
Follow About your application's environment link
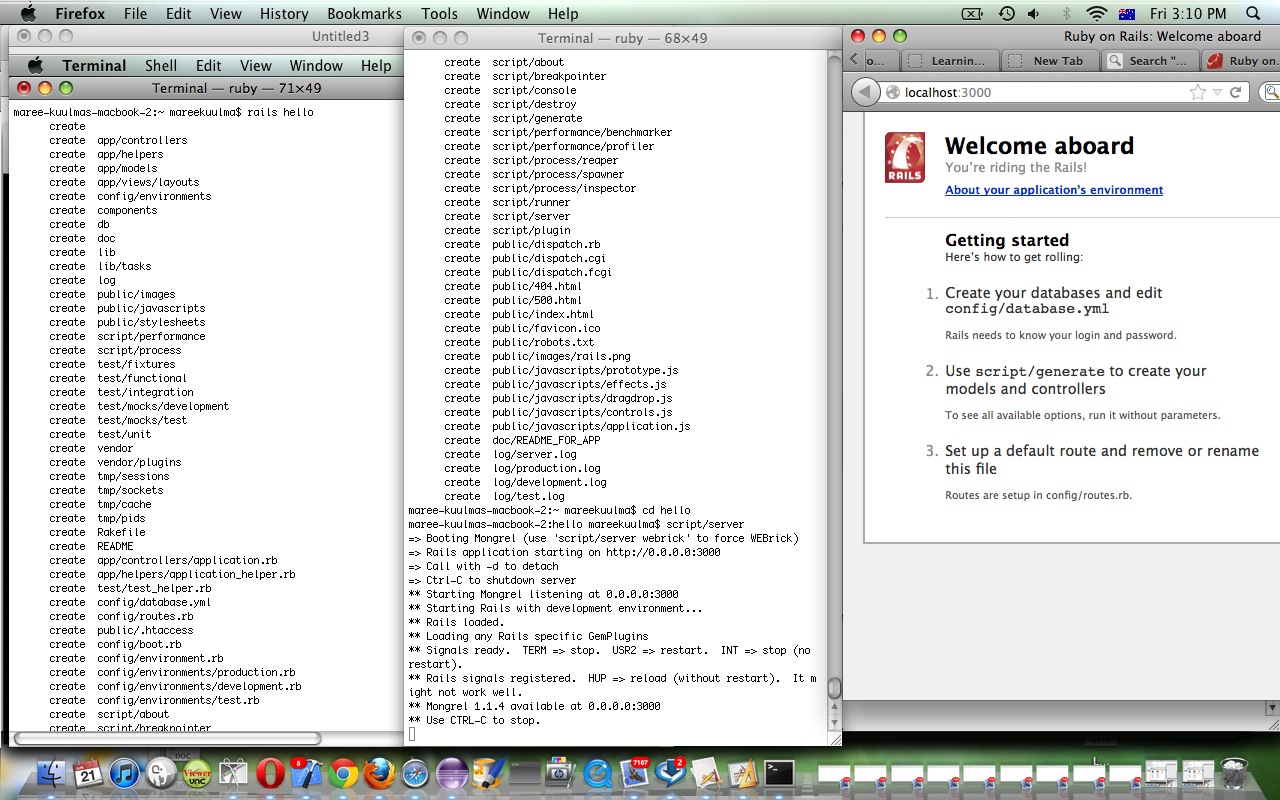coord(1054,190)
